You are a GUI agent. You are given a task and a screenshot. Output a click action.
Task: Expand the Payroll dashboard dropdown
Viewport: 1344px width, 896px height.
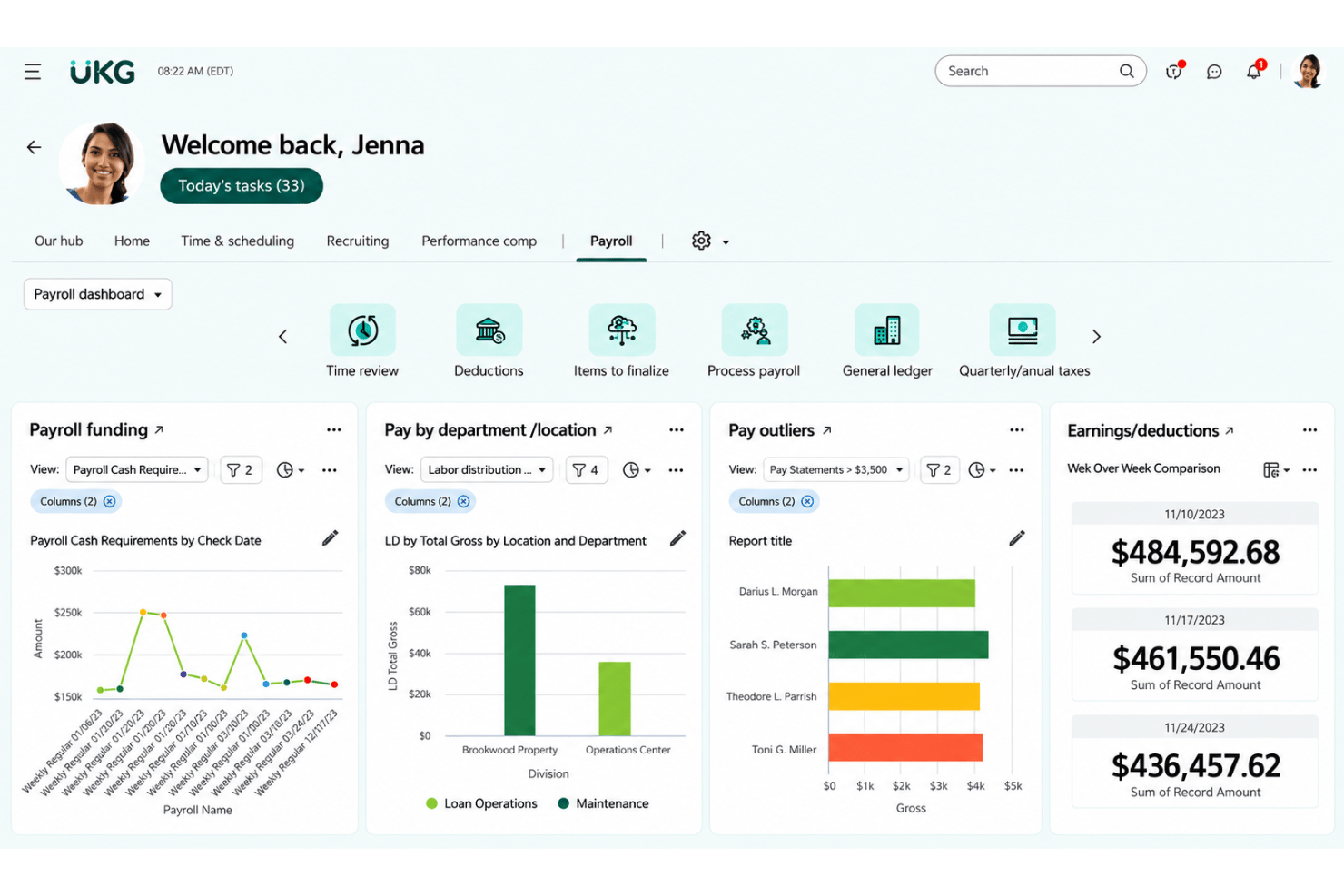(x=98, y=294)
